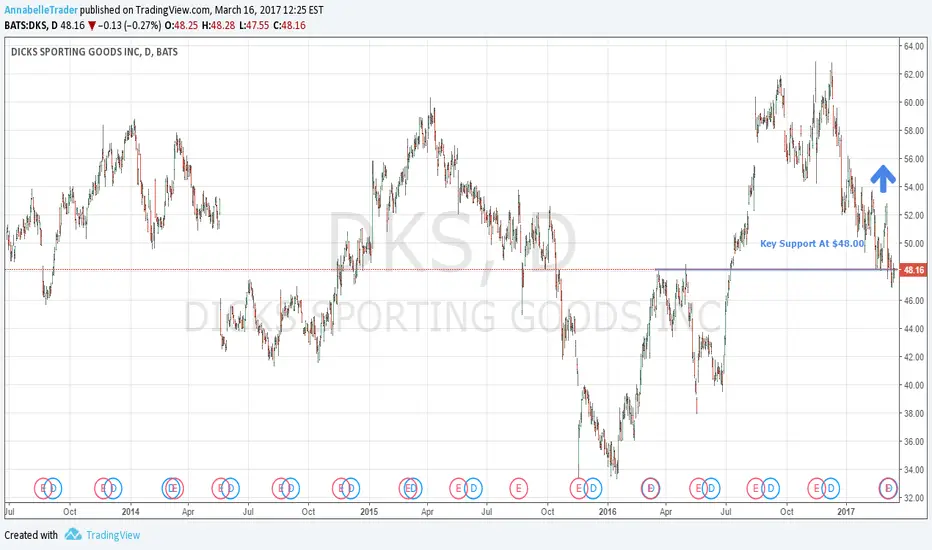Click the 2016 label on the time axis

607,511
